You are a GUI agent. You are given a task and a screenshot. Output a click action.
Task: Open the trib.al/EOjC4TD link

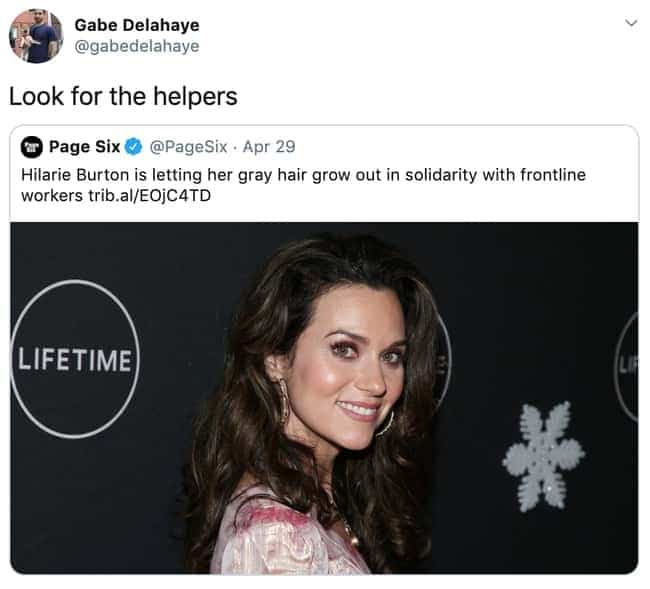tap(150, 196)
